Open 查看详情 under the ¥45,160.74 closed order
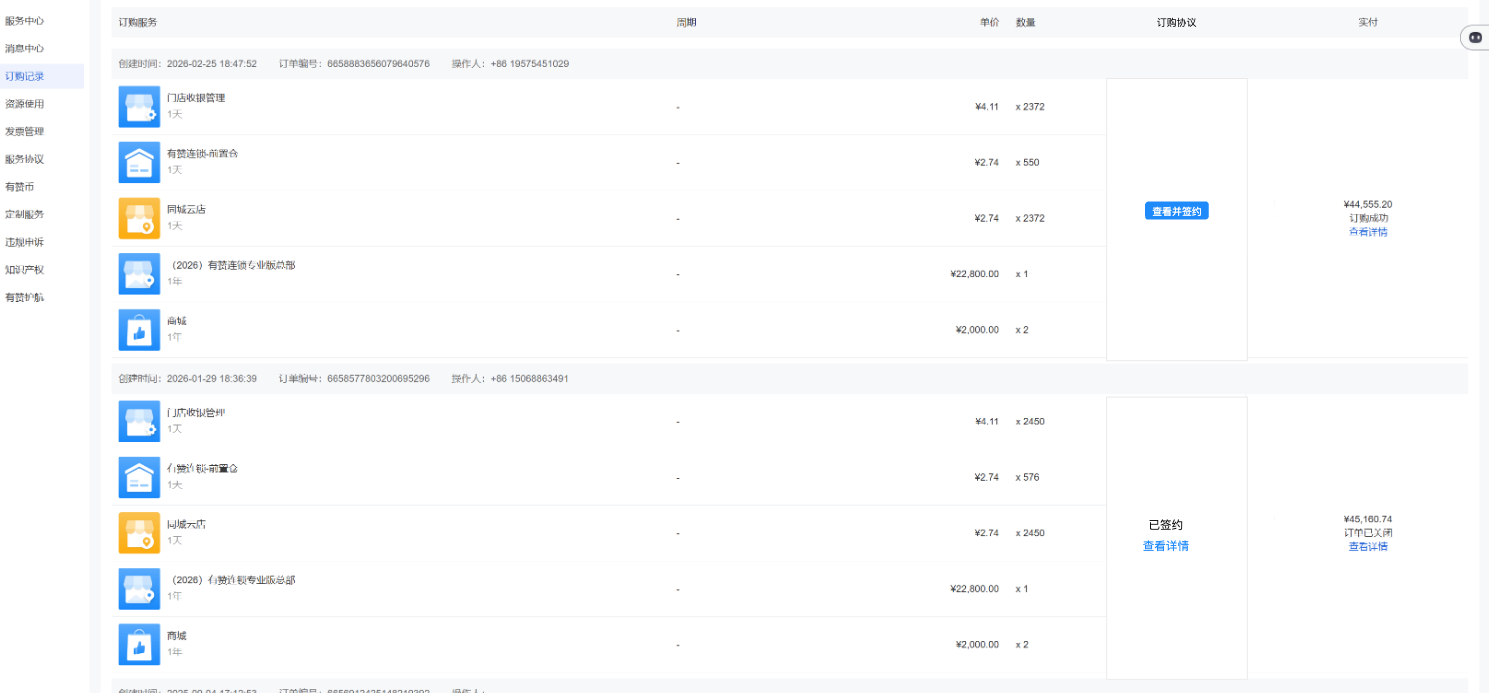The image size is (1489, 693). pos(1367,547)
